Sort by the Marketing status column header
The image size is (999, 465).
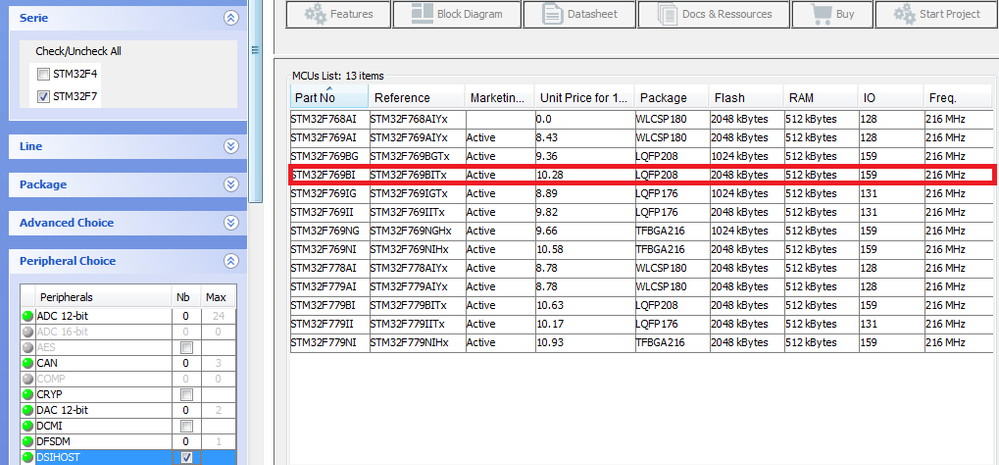pyautogui.click(x=500, y=97)
